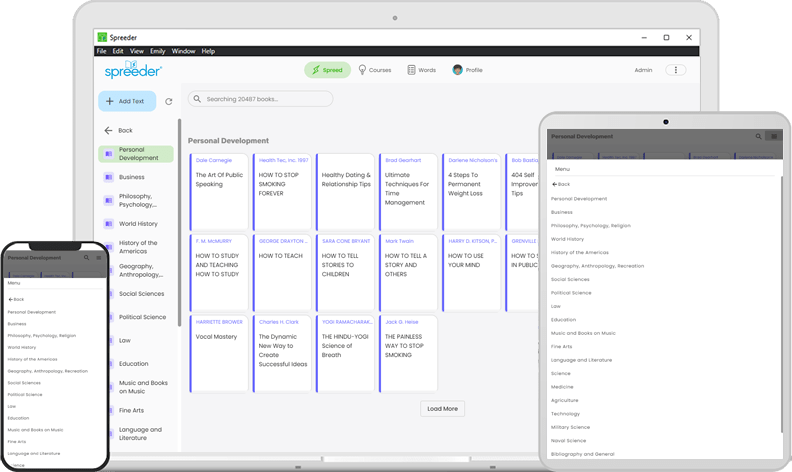Image resolution: width=792 pixels, height=472 pixels.
Task: Click the search icon in phone header
Action: 86,258
